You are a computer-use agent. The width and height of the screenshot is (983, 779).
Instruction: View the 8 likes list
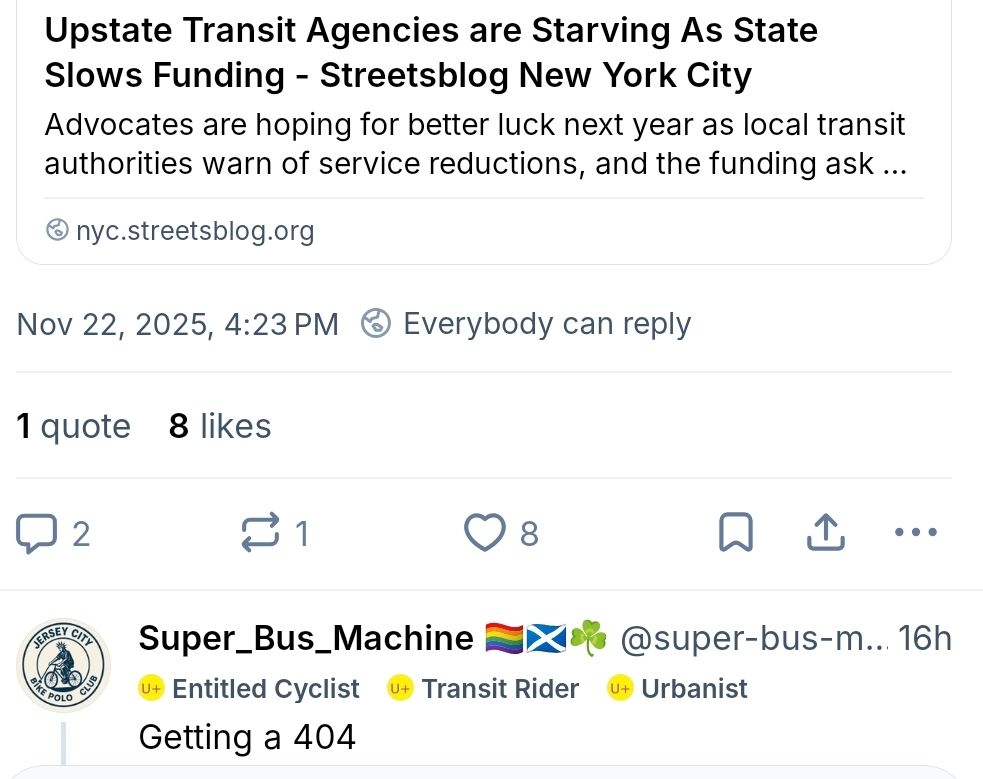(x=220, y=427)
